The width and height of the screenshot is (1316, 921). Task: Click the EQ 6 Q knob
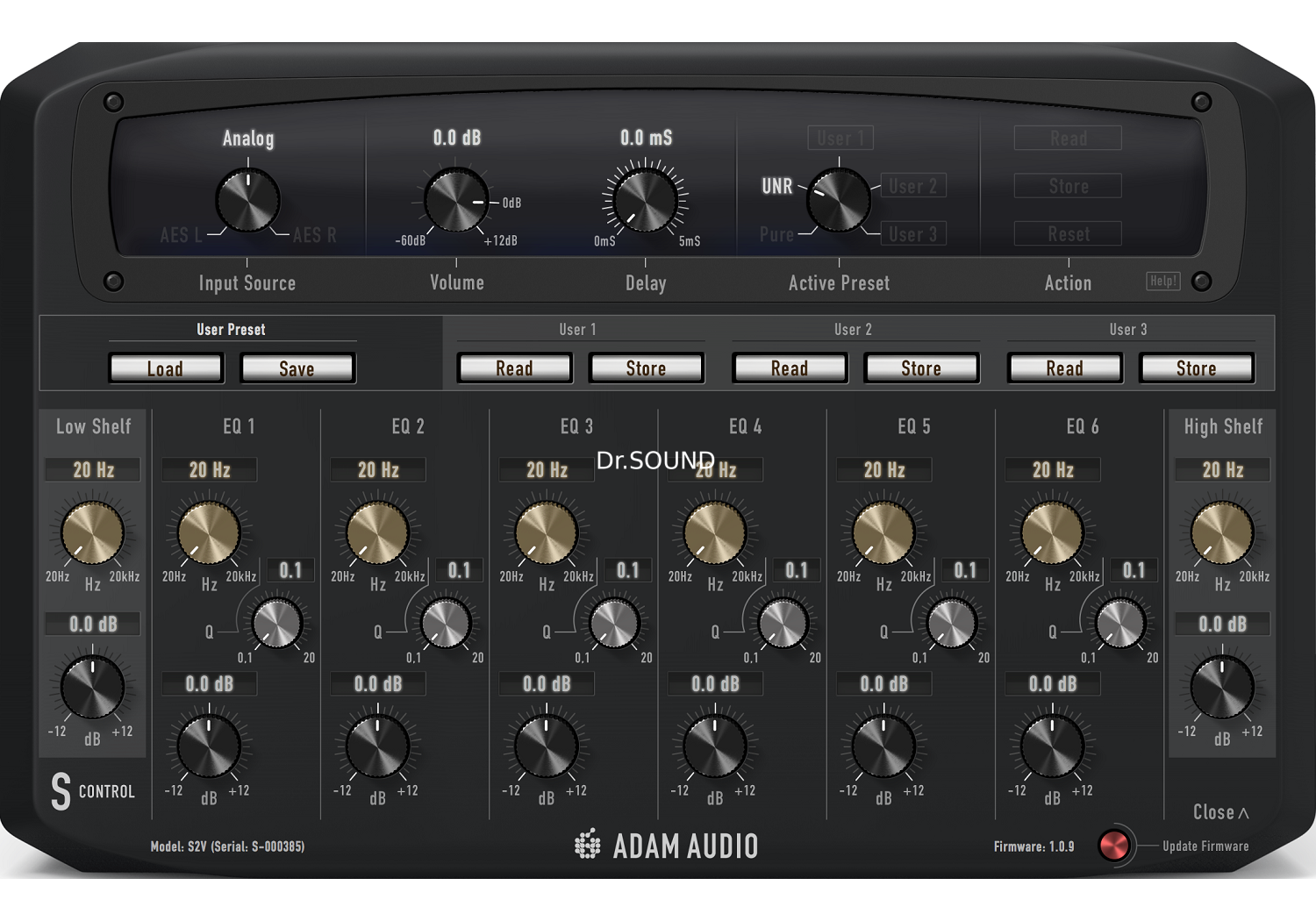pyautogui.click(x=1120, y=623)
